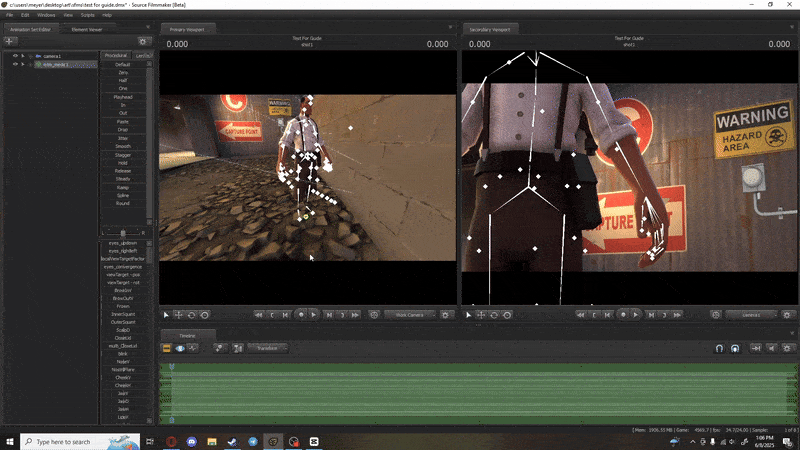The image size is (800, 450).
Task: Toggle visibility eye for camera1
Action: (x=15, y=56)
